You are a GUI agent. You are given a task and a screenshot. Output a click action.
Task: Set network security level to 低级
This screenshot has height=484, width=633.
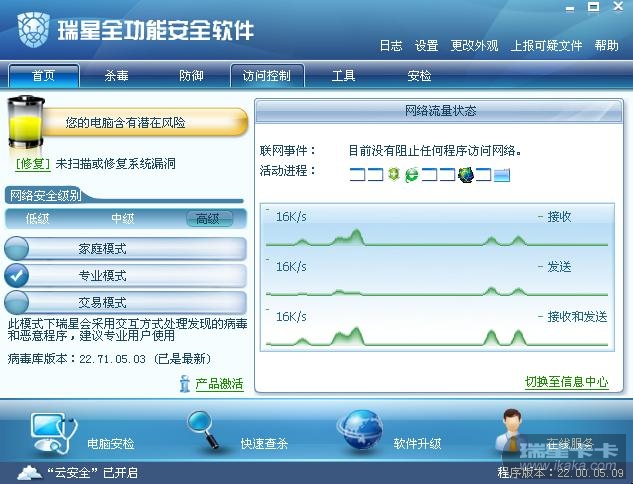click(x=37, y=219)
